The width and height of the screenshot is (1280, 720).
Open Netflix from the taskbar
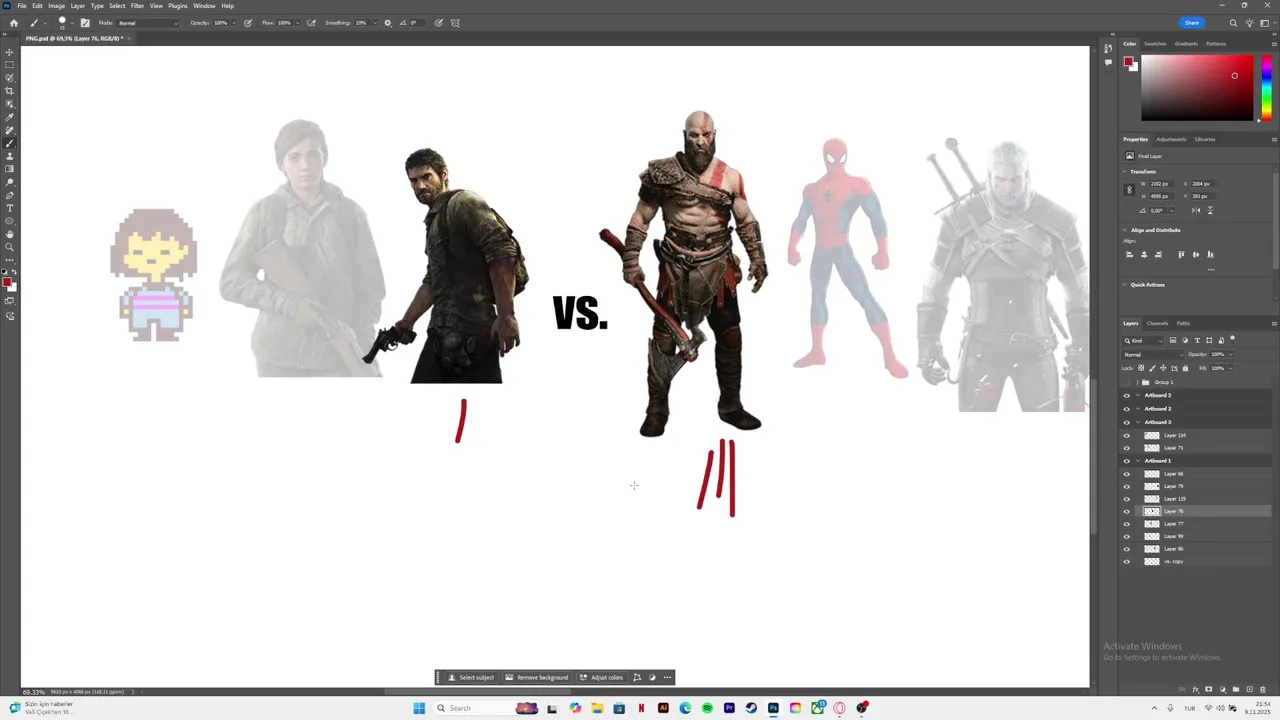click(641, 708)
